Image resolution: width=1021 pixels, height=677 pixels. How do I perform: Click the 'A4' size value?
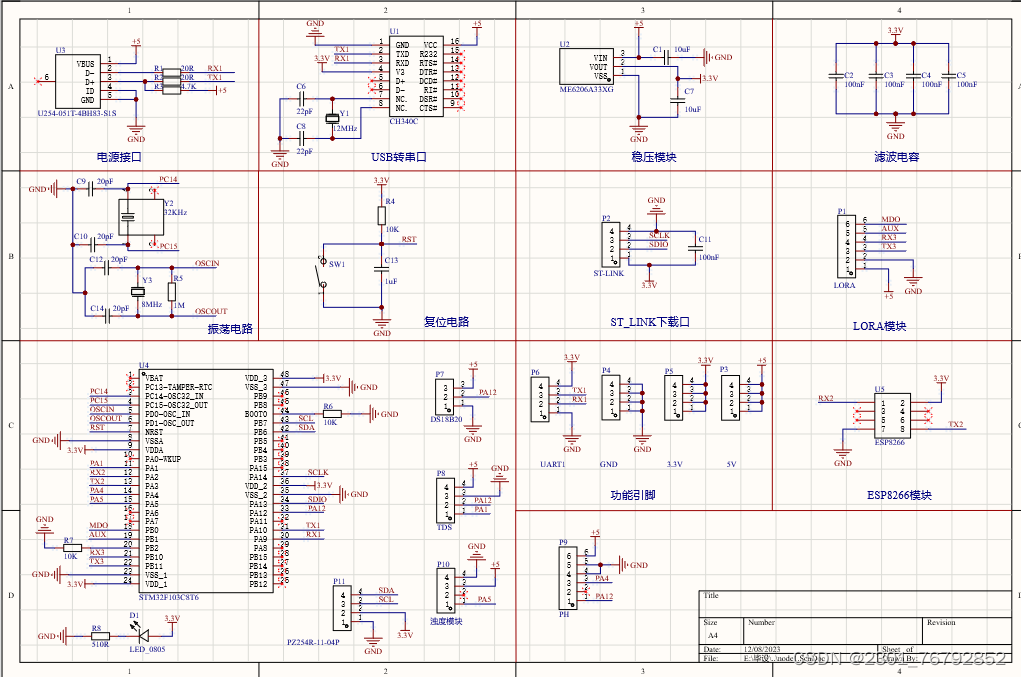click(x=712, y=635)
